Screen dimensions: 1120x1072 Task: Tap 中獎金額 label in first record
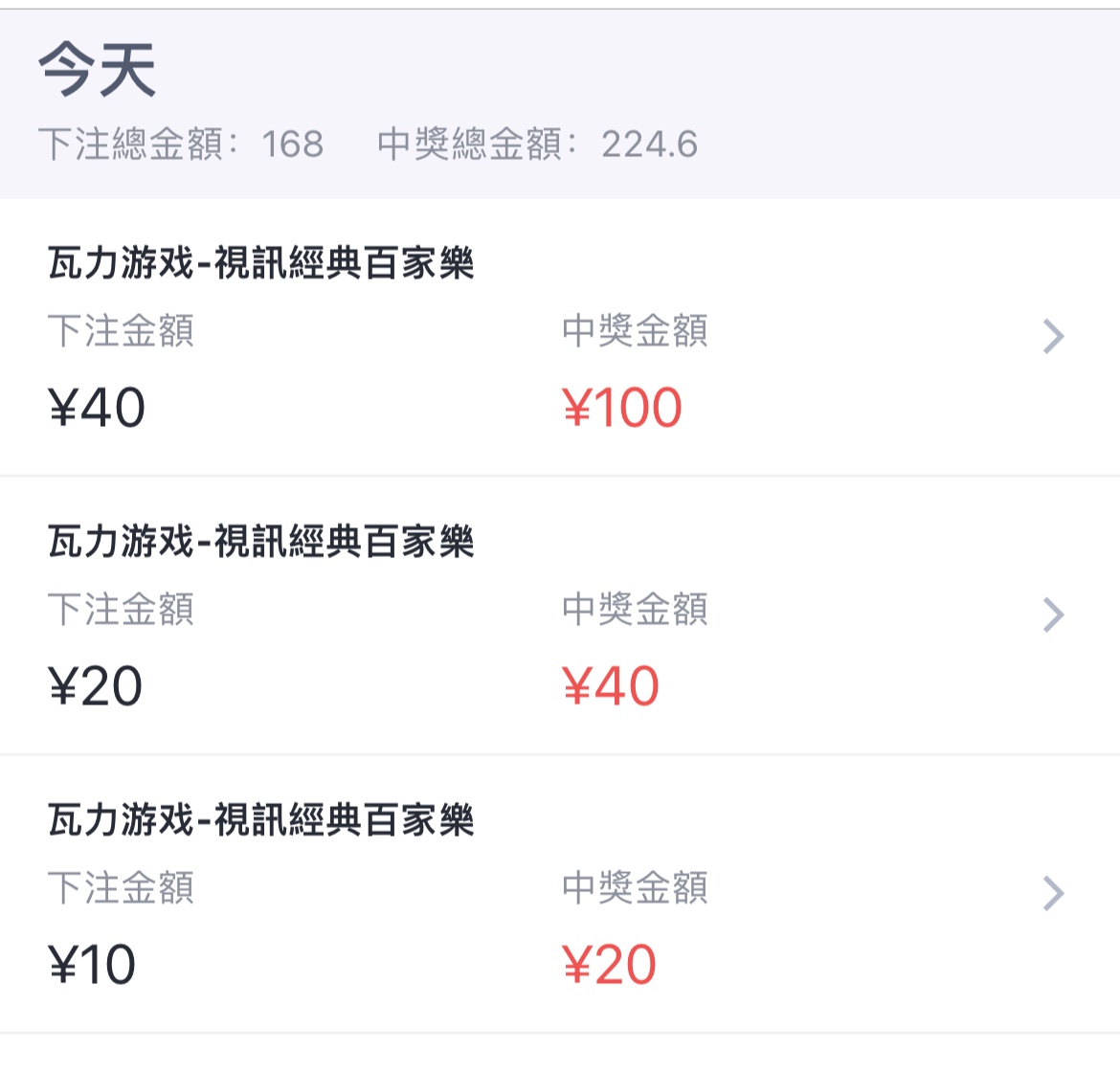pos(635,331)
